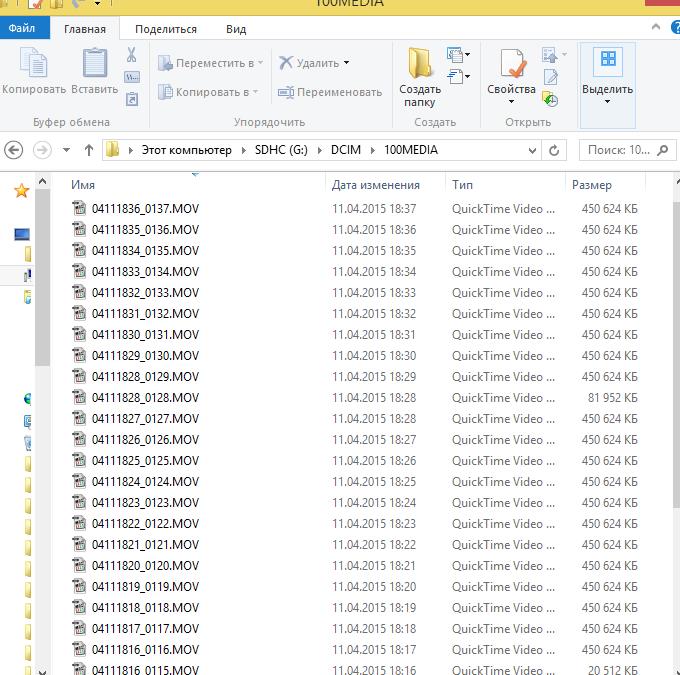
Task: Click DCIM in the address bar path
Action: point(347,150)
